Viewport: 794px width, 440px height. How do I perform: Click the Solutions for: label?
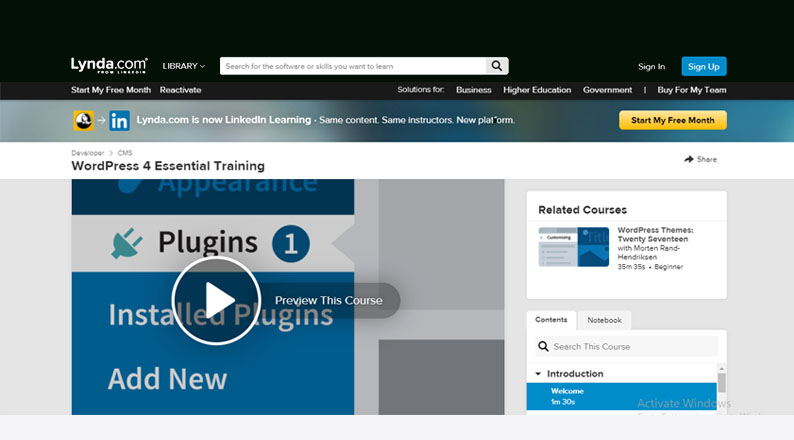tap(420, 89)
